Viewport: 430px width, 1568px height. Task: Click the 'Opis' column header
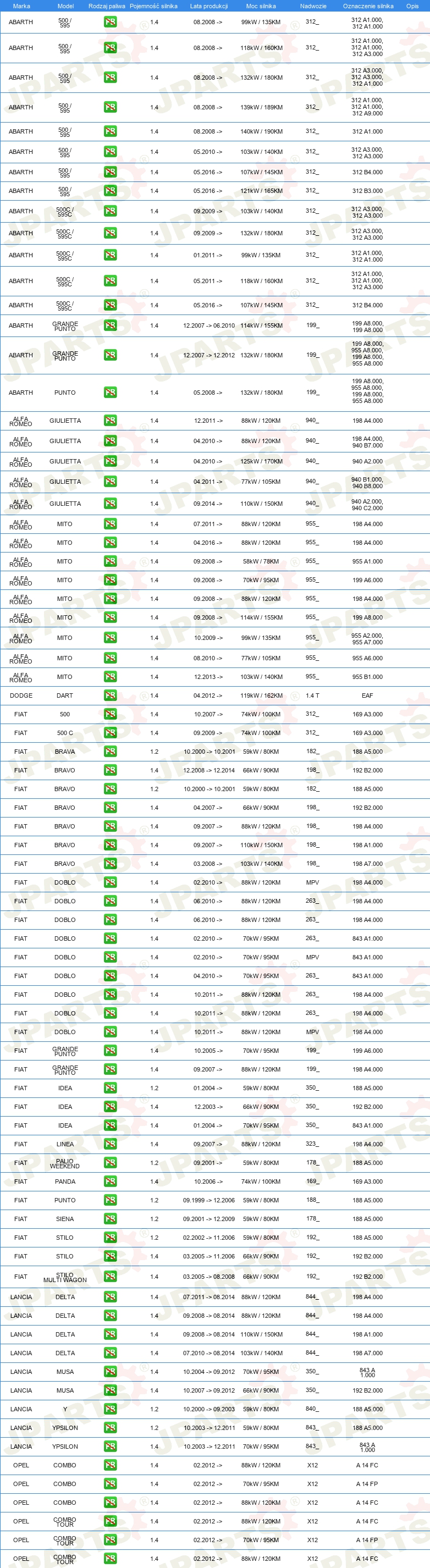[412, 6]
